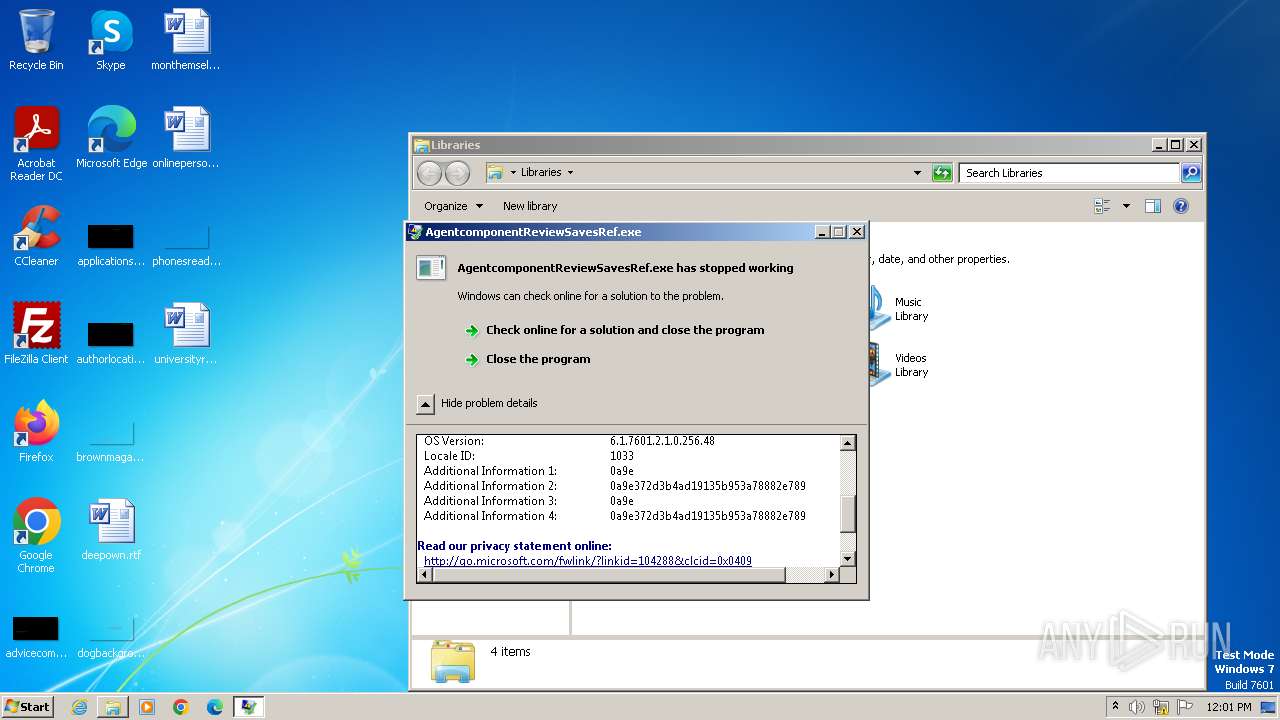Go back in Libraries window
The image size is (1280, 720).
429,173
